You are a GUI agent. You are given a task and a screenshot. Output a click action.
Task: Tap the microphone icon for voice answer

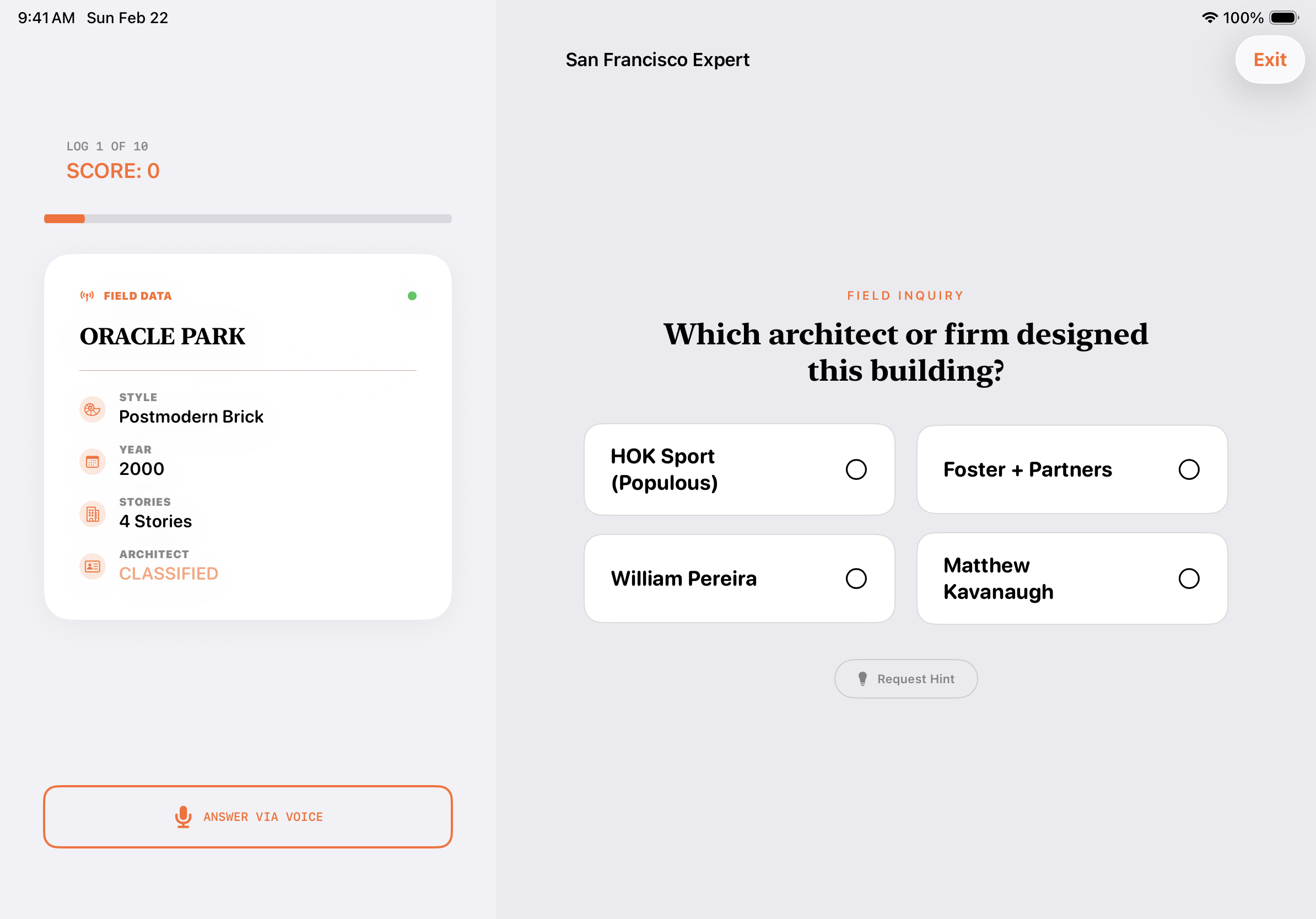pos(184,817)
